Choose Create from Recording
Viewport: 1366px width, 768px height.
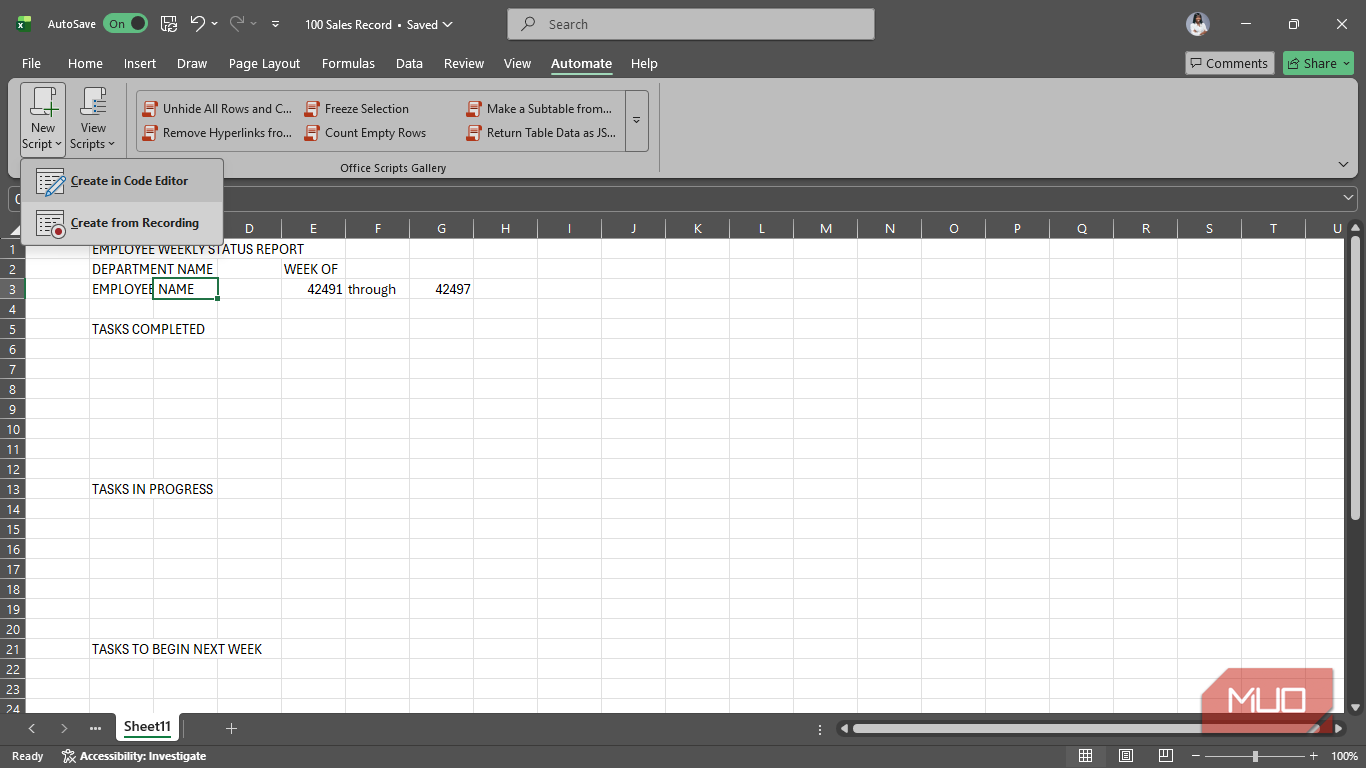pos(122,223)
